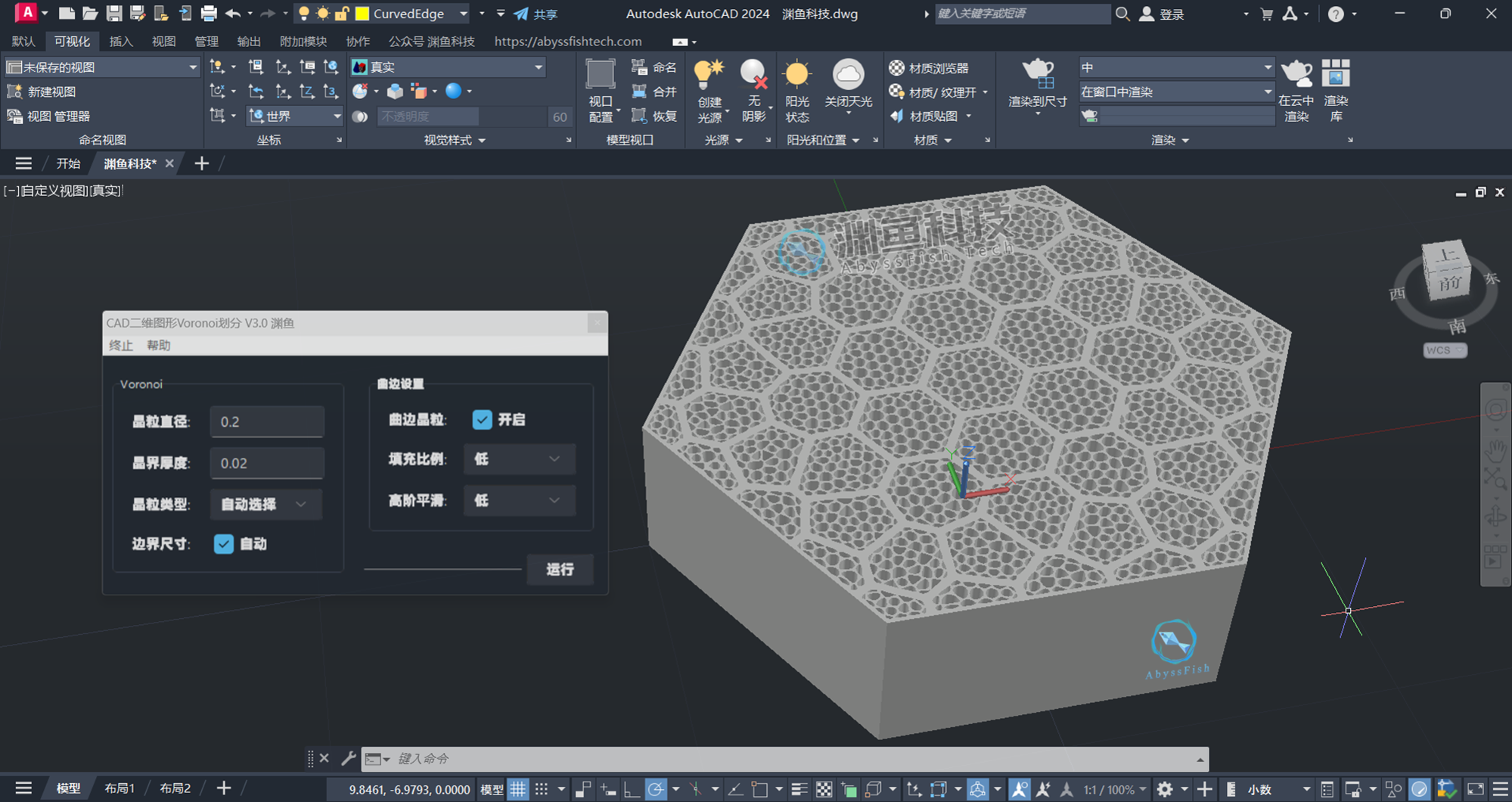This screenshot has width=1512, height=802.
Task: Toggle lineweight display in status bar
Action: click(799, 789)
